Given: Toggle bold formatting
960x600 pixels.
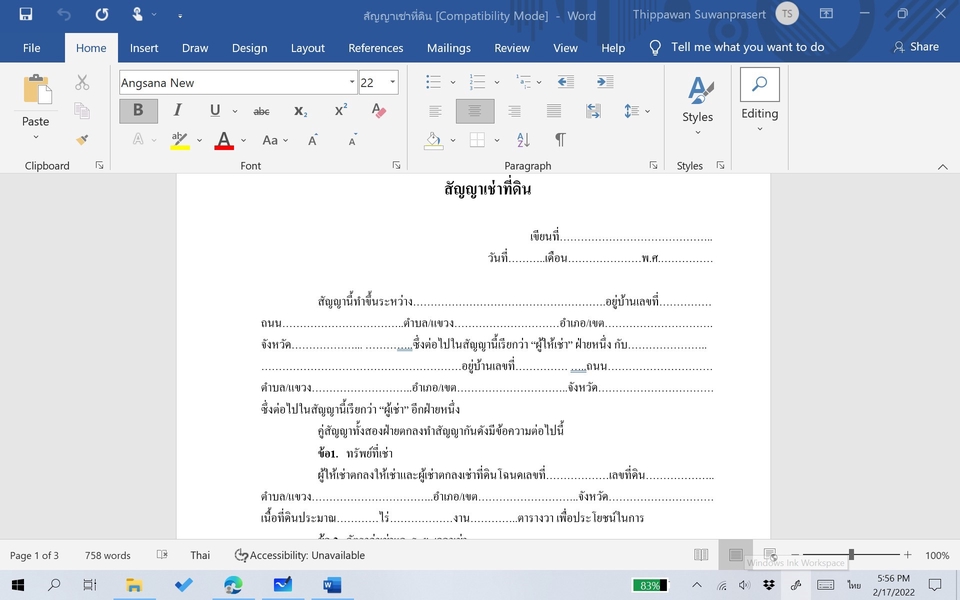Looking at the screenshot, I should [x=138, y=111].
